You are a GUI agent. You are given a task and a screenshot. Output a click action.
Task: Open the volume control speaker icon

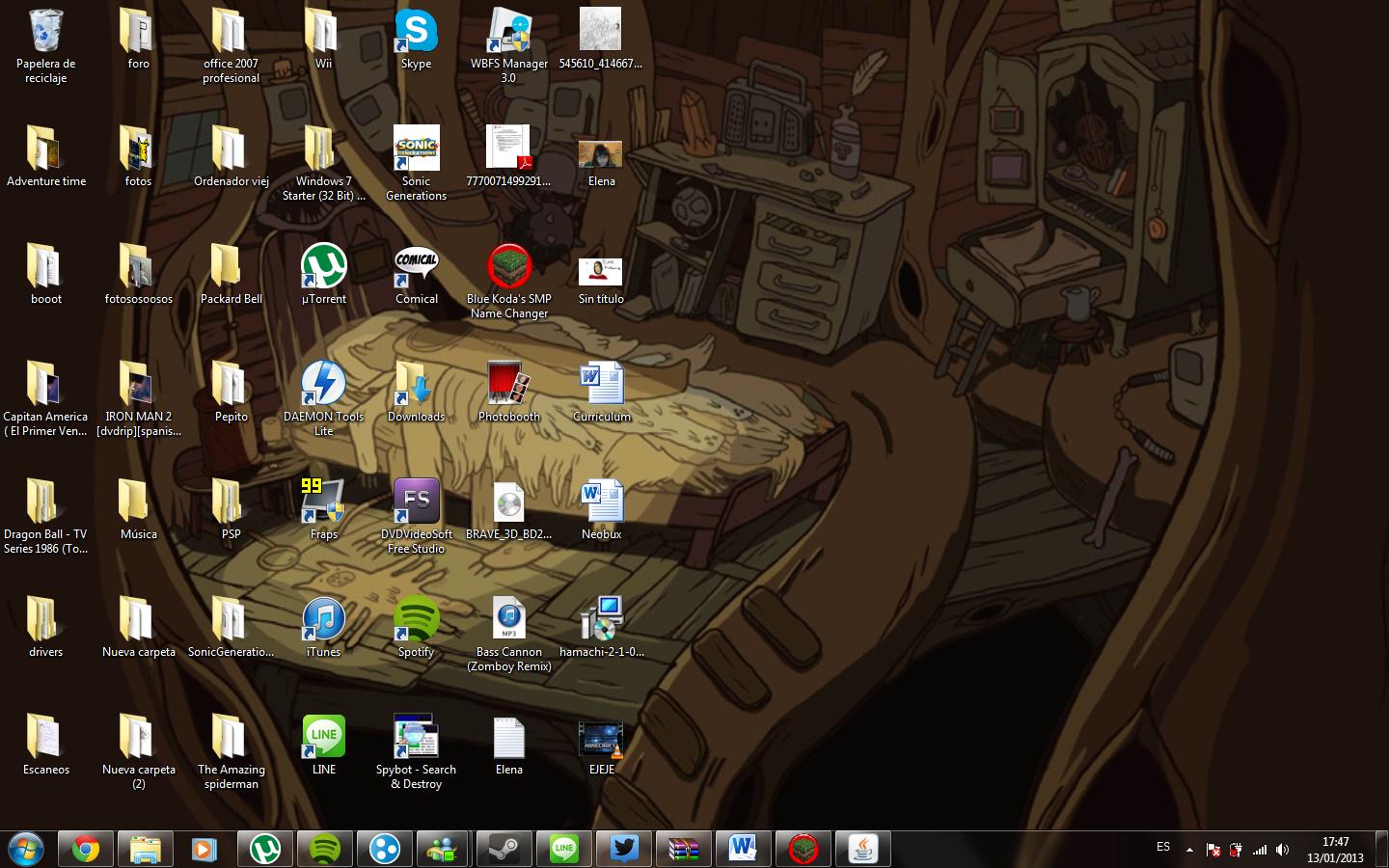(x=1282, y=850)
